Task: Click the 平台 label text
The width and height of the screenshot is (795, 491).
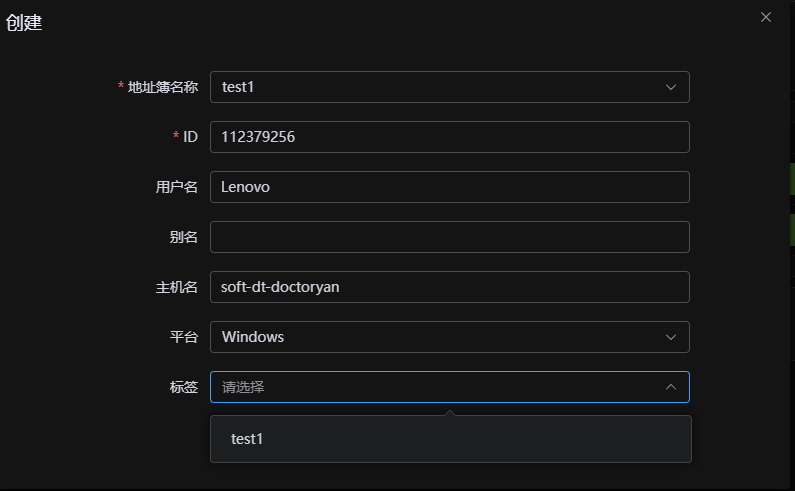Action: [184, 337]
